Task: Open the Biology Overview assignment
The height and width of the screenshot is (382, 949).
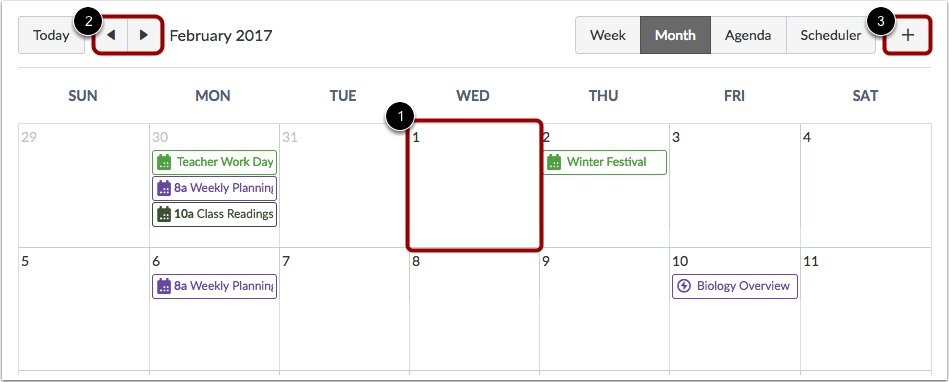Action: click(735, 286)
